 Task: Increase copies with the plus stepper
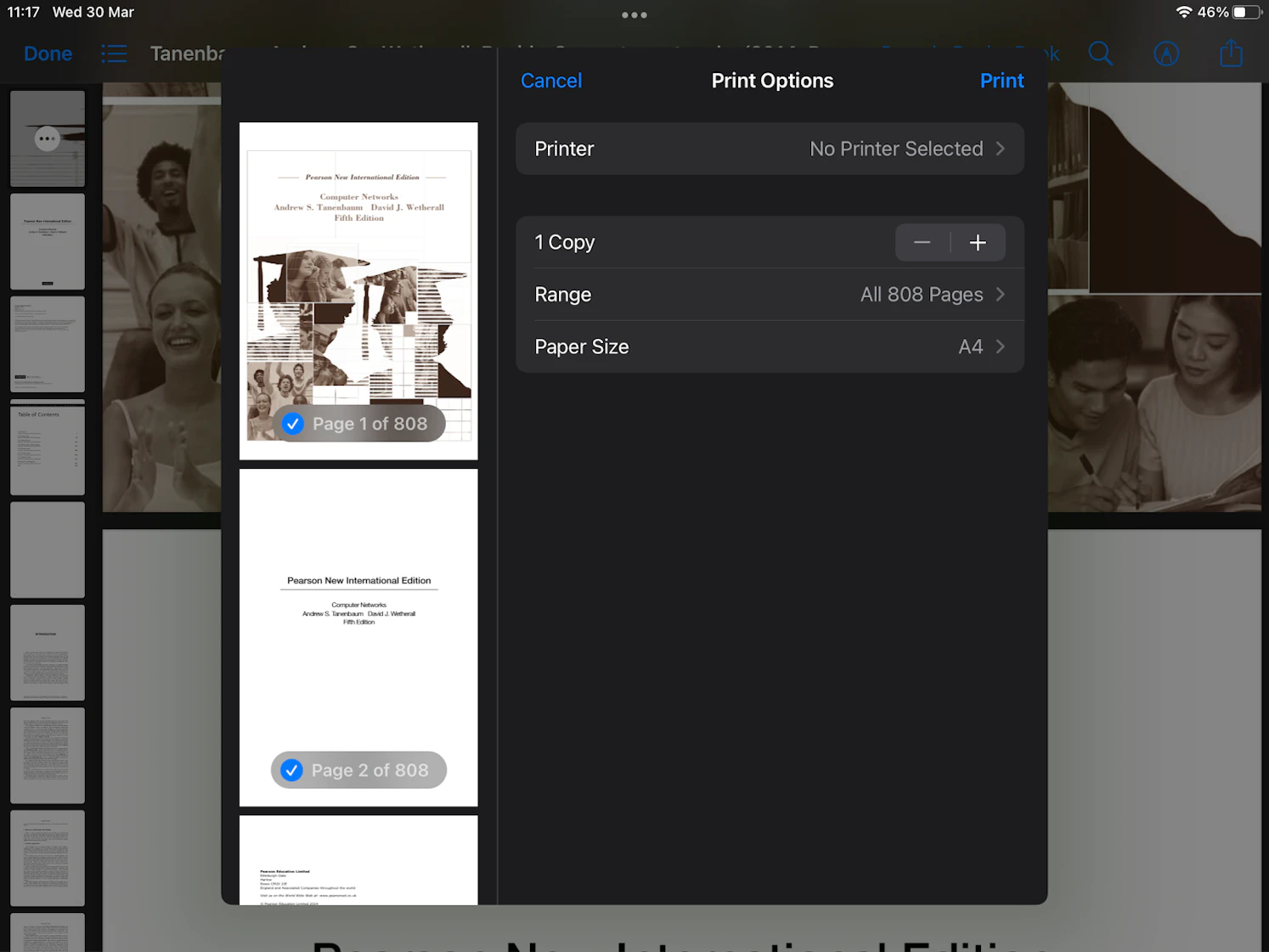(978, 242)
